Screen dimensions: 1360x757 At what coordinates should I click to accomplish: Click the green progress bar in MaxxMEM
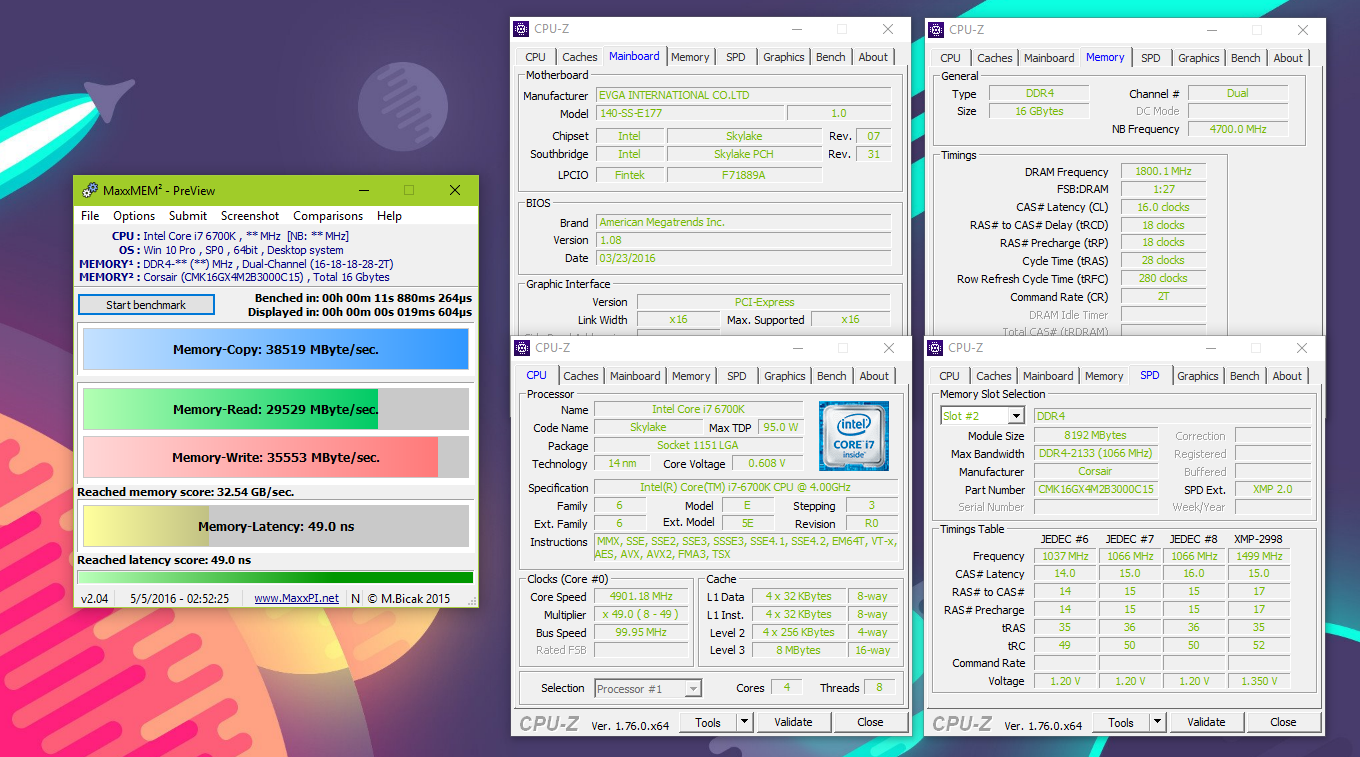pyautogui.click(x=275, y=577)
